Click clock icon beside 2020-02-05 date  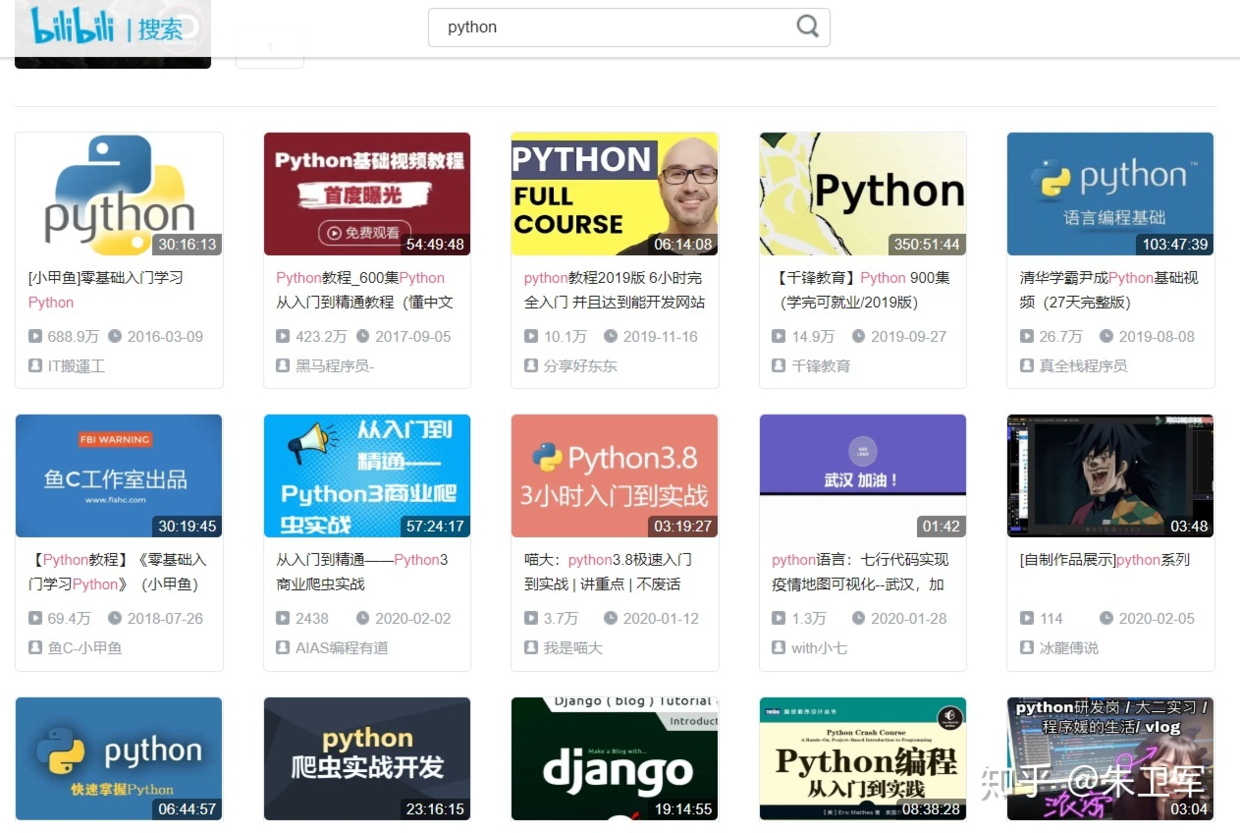tap(1106, 618)
